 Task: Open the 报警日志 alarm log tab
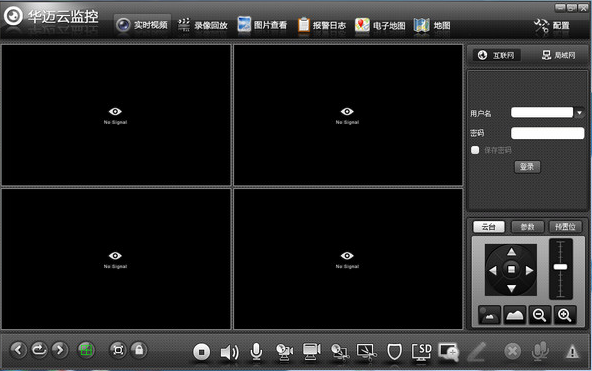[x=322, y=25]
